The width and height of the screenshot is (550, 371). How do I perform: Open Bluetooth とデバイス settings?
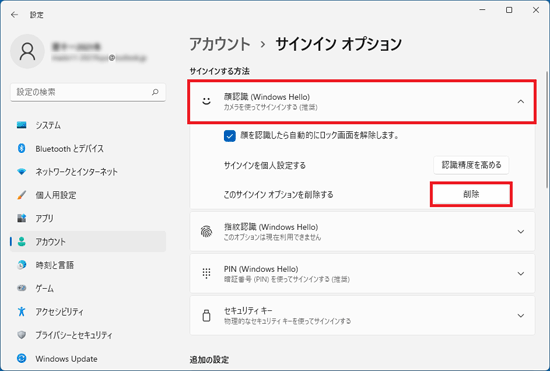88,148
